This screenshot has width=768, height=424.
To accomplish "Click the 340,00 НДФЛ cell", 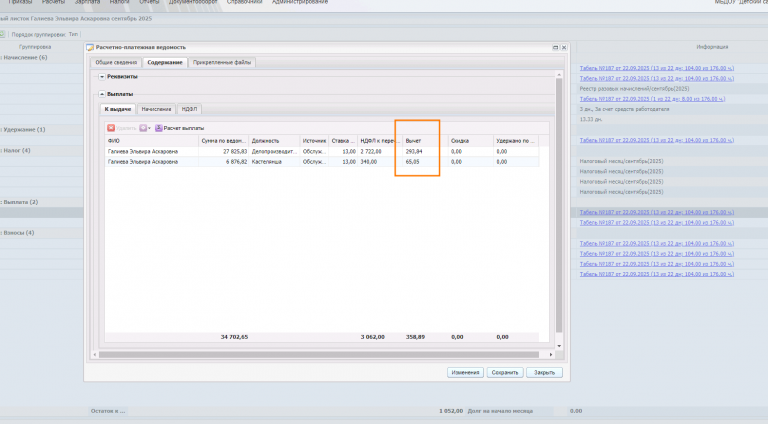I will click(380, 162).
